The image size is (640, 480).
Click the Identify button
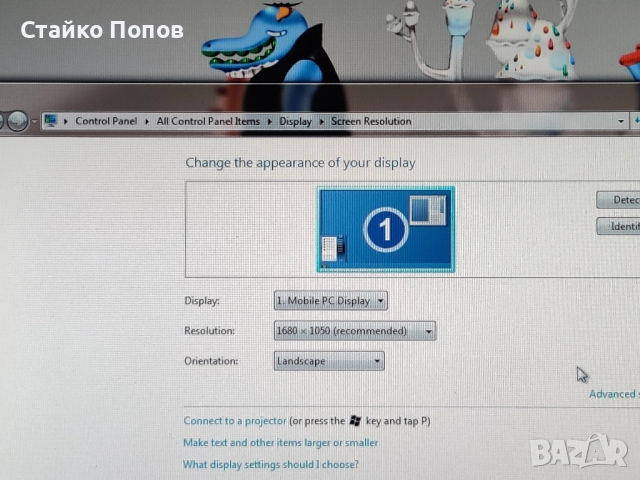[618, 226]
